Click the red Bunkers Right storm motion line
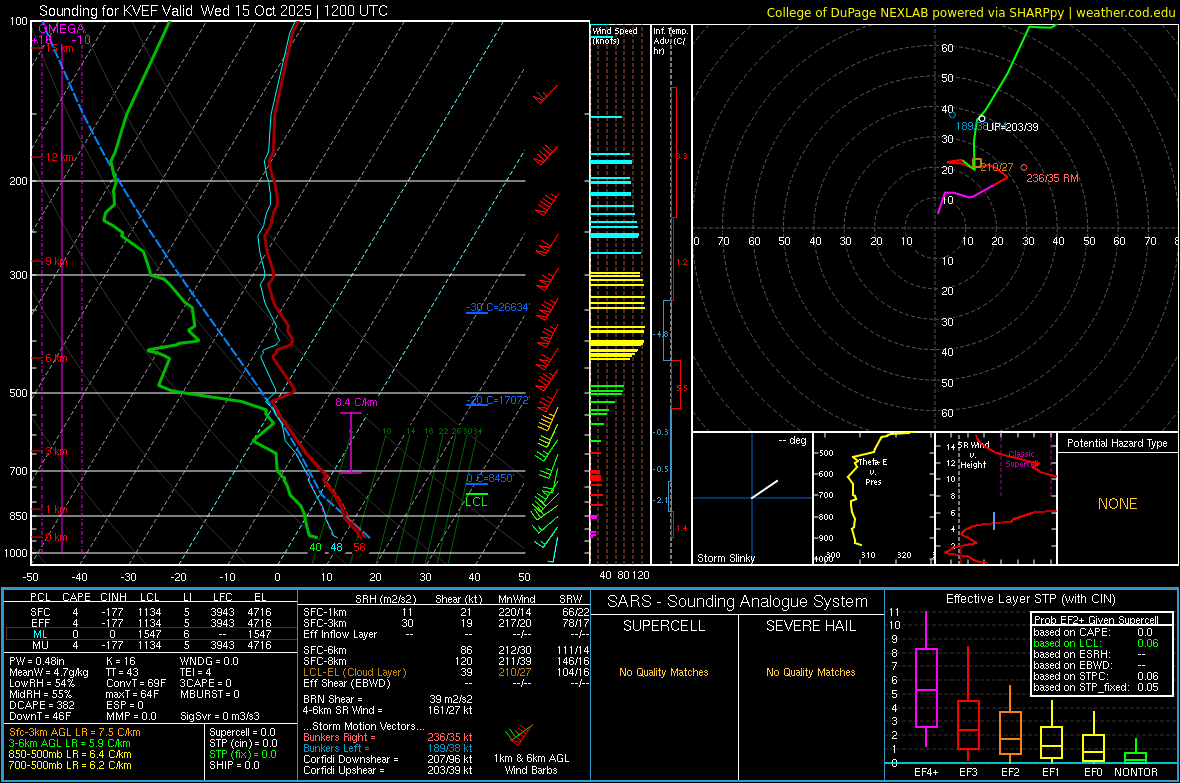The image size is (1180, 783). 388,738
